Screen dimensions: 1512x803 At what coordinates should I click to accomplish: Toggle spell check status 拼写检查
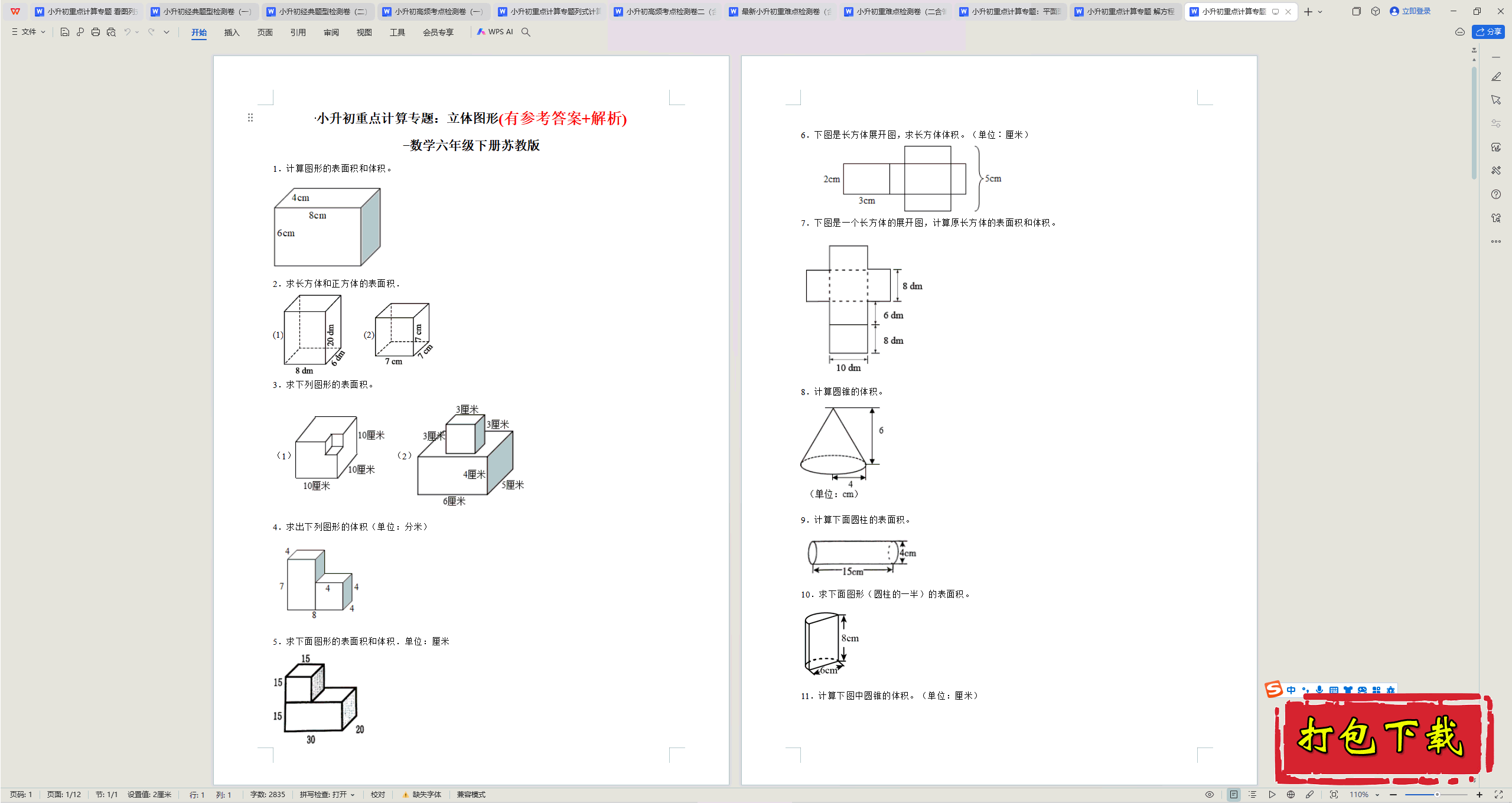[x=327, y=795]
